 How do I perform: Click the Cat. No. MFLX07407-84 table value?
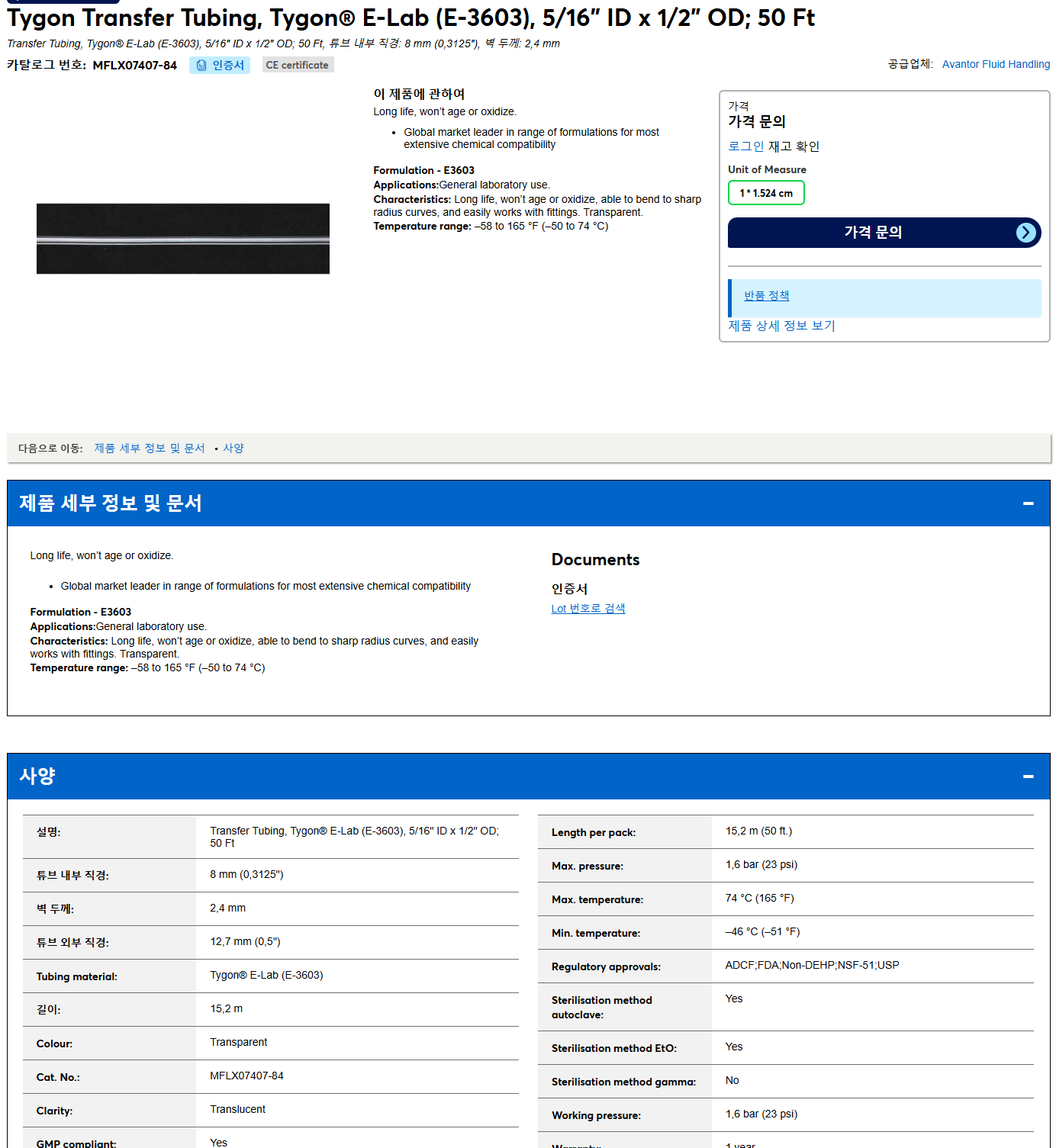246,1076
